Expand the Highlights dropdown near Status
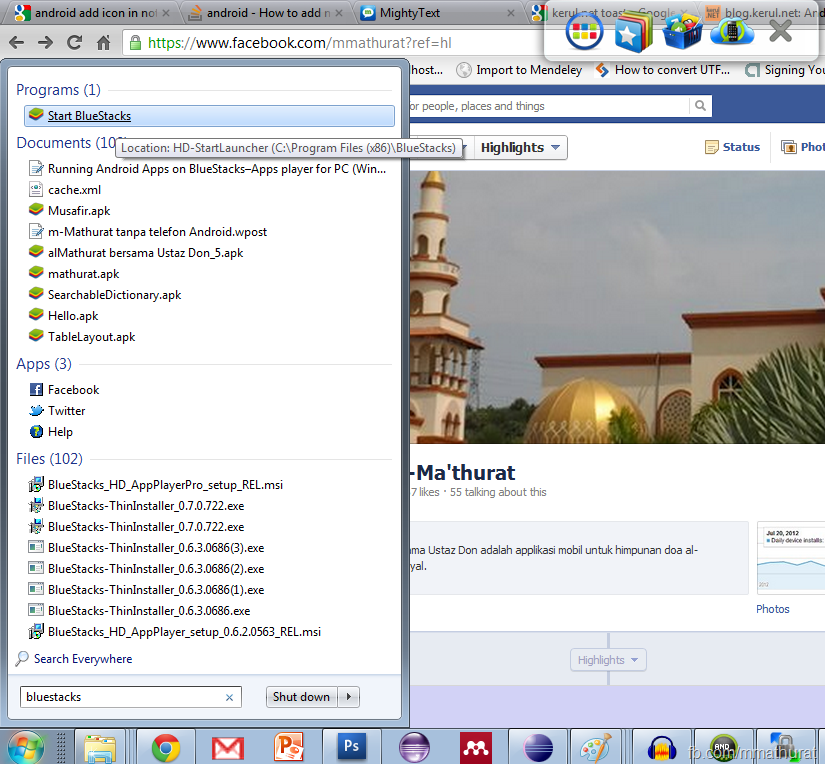The width and height of the screenshot is (825, 764). (x=520, y=148)
